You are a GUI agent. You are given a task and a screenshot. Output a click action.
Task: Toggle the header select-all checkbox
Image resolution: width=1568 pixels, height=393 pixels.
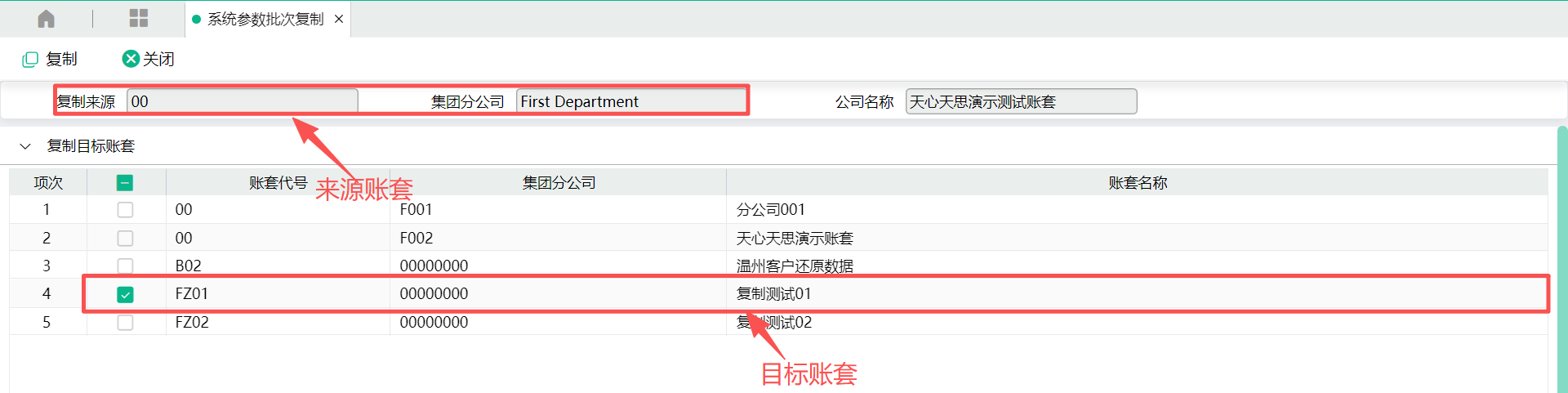[125, 183]
